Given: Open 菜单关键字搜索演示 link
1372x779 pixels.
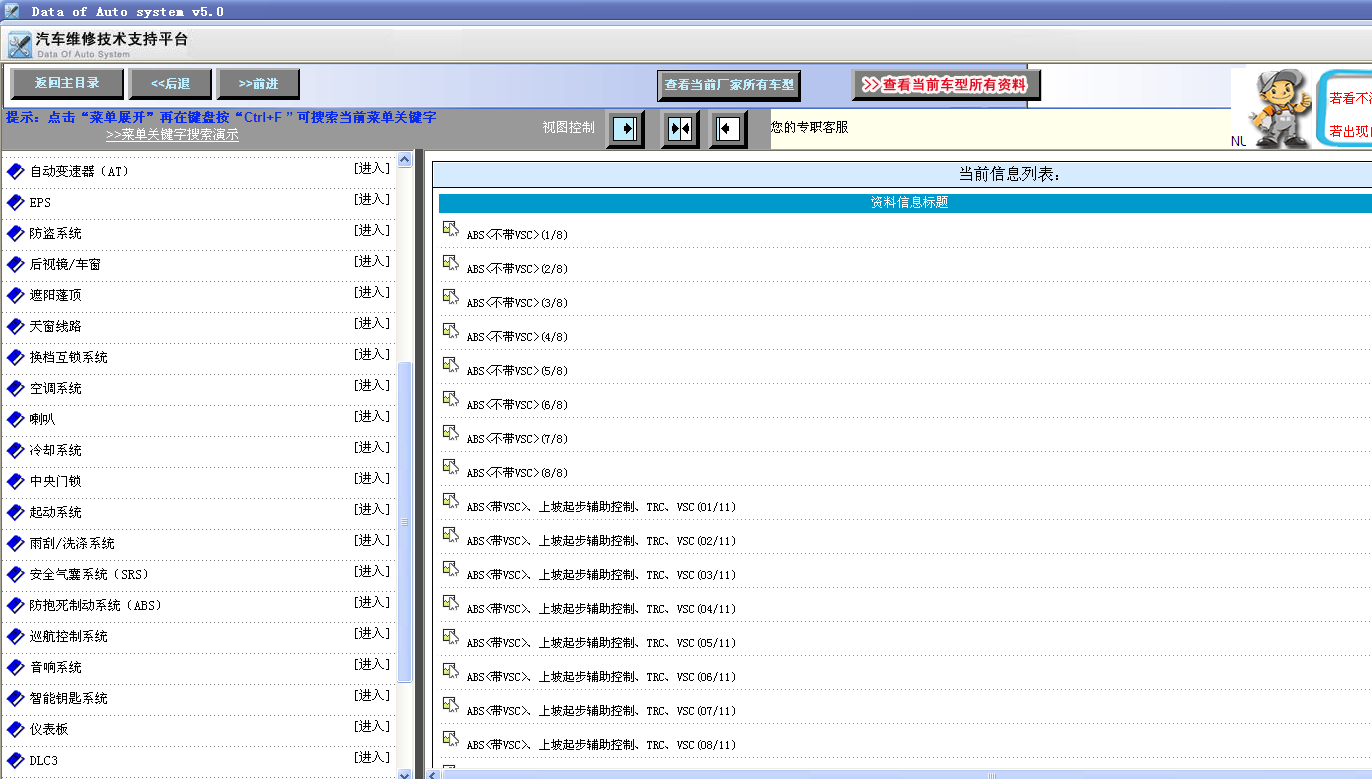Looking at the screenshot, I should coord(172,134).
